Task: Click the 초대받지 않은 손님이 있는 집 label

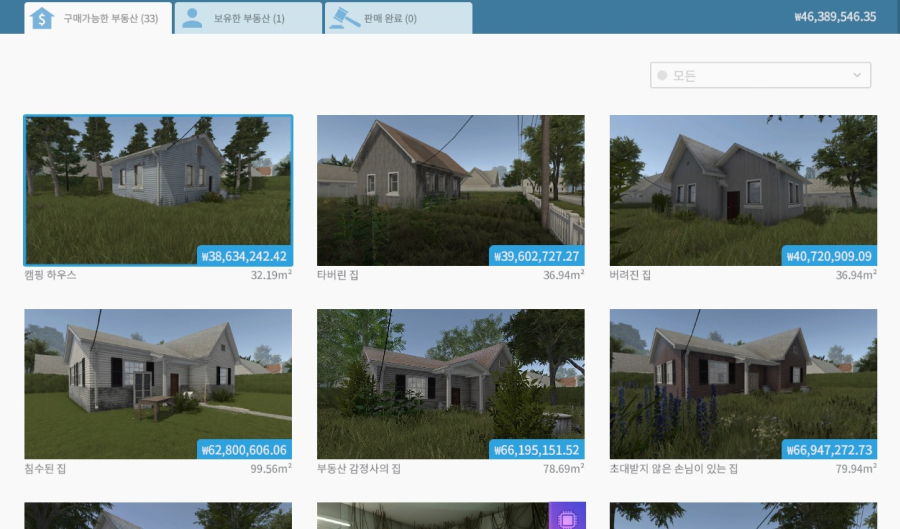Action: 673,469
